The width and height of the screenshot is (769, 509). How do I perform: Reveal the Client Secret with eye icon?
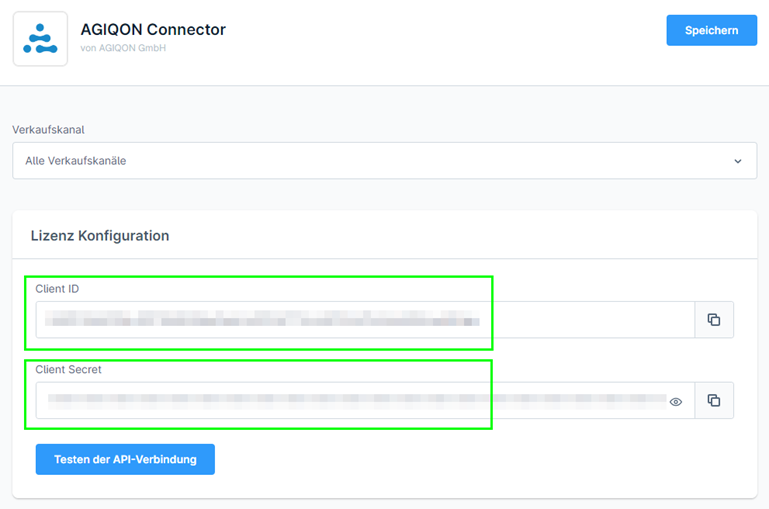[x=676, y=402]
